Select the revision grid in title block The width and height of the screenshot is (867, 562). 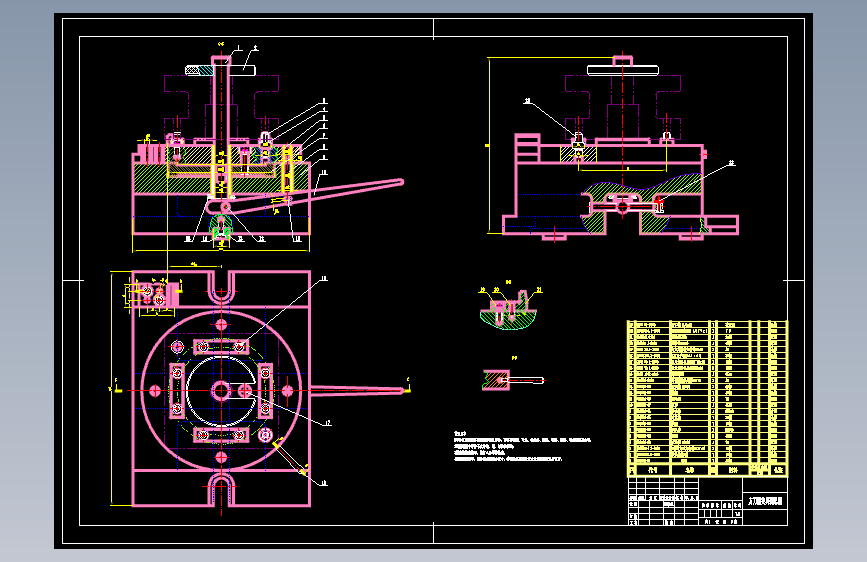(663, 489)
